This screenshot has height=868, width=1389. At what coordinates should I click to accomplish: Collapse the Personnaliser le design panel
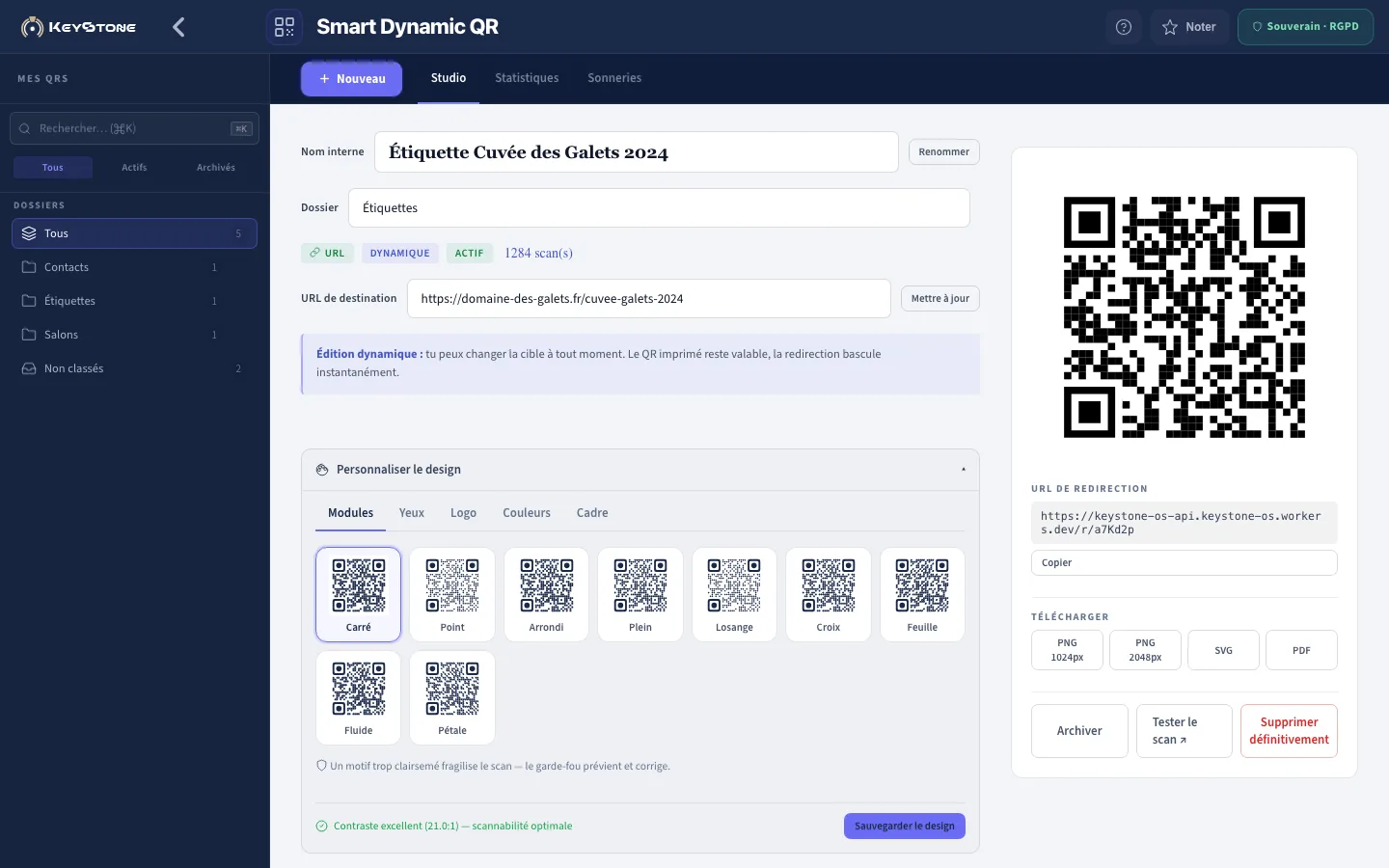963,470
